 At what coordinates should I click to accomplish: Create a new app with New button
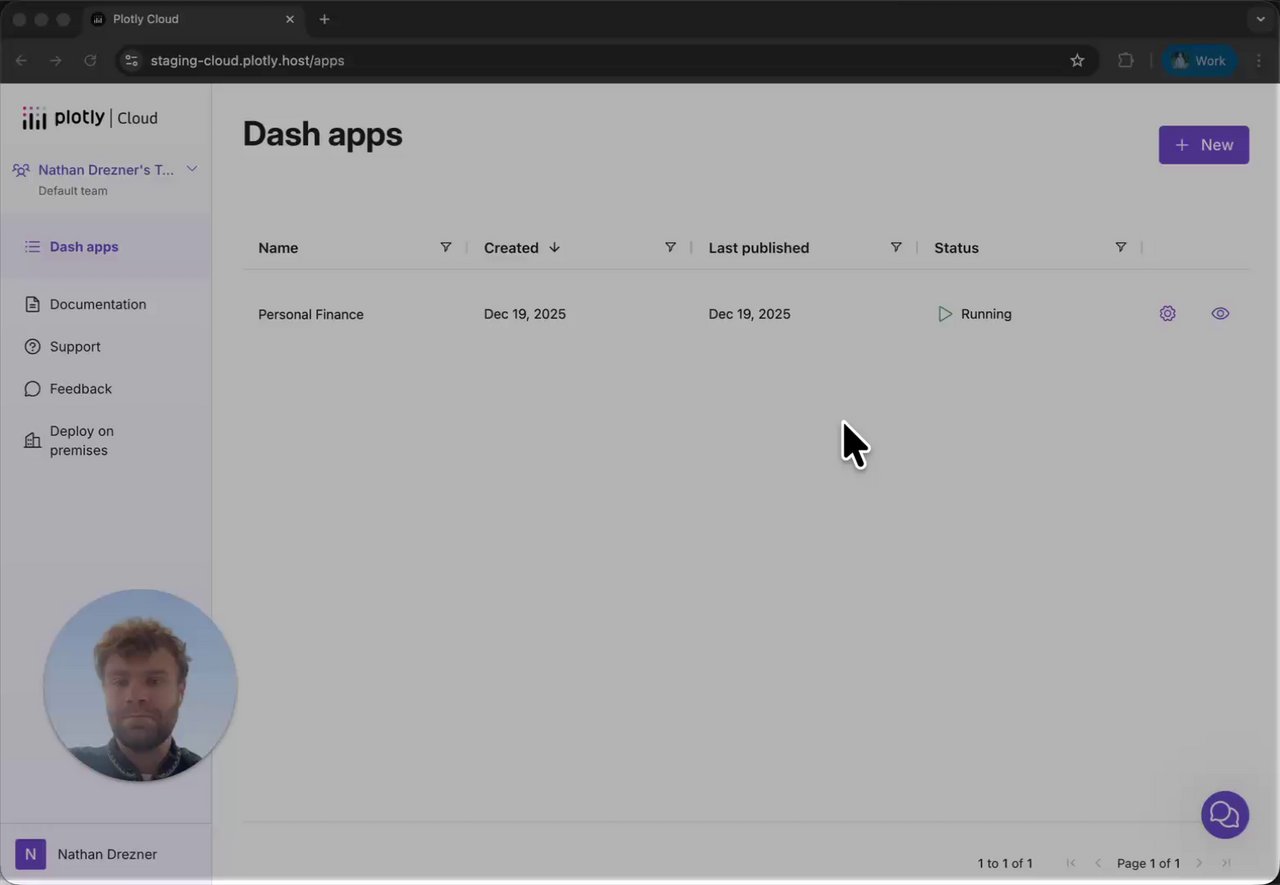1204,145
